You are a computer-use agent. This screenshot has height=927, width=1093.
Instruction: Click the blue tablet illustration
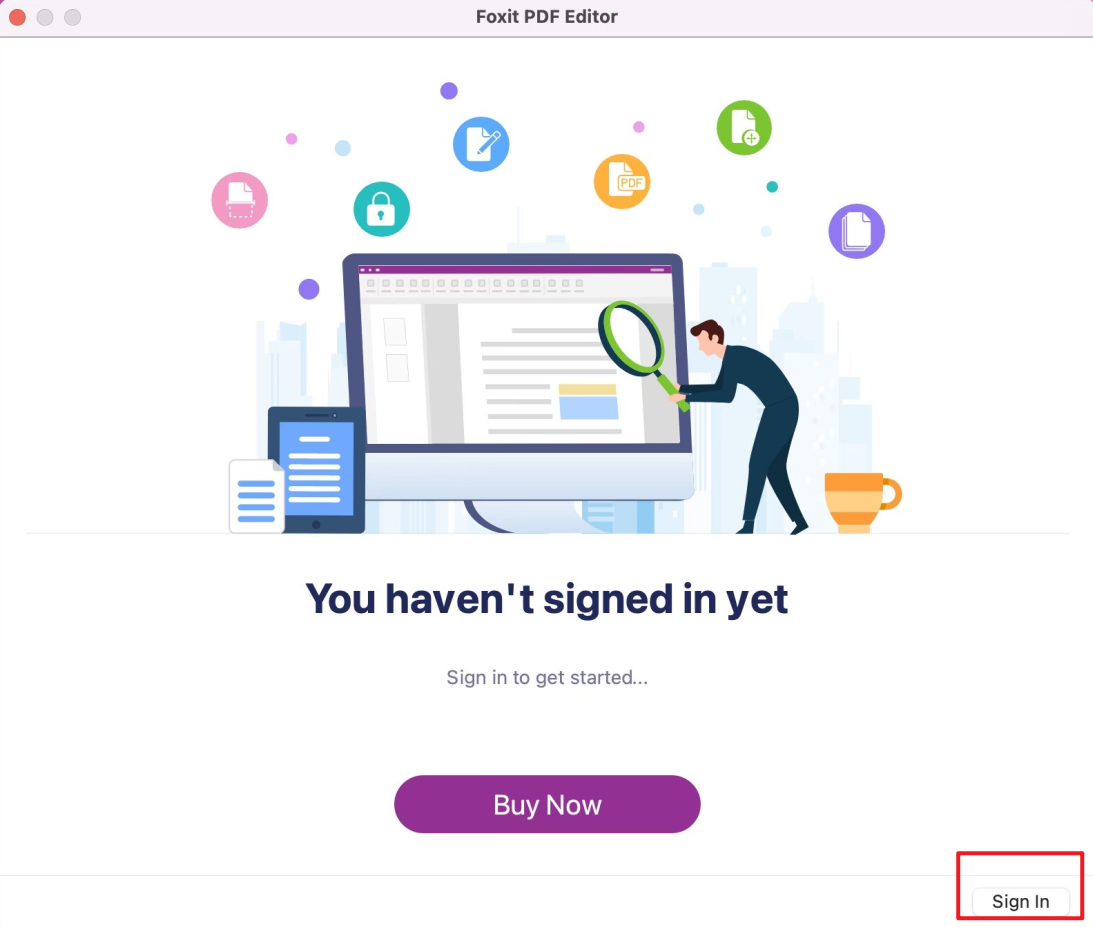point(316,467)
